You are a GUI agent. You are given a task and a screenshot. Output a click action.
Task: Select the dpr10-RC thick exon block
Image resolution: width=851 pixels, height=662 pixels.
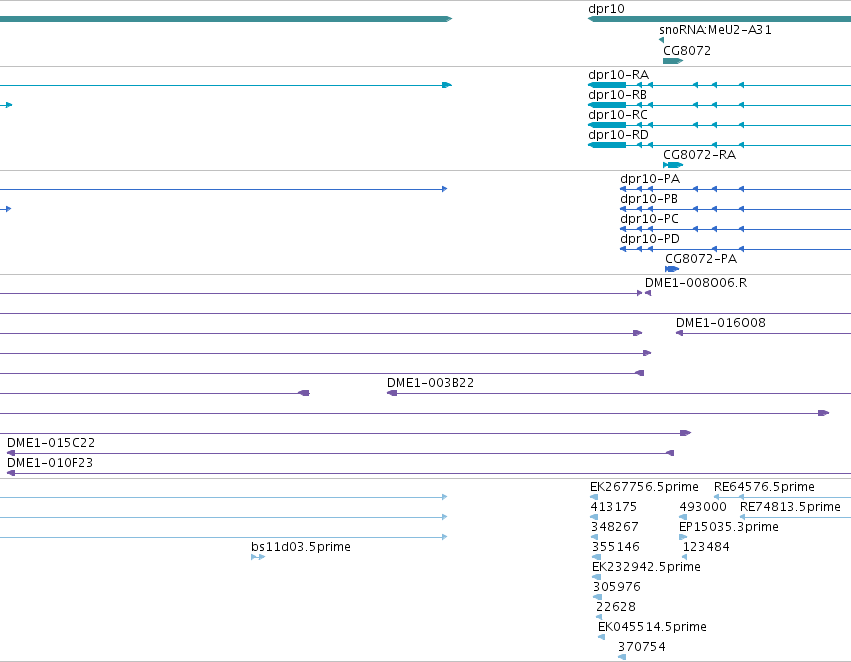click(607, 125)
